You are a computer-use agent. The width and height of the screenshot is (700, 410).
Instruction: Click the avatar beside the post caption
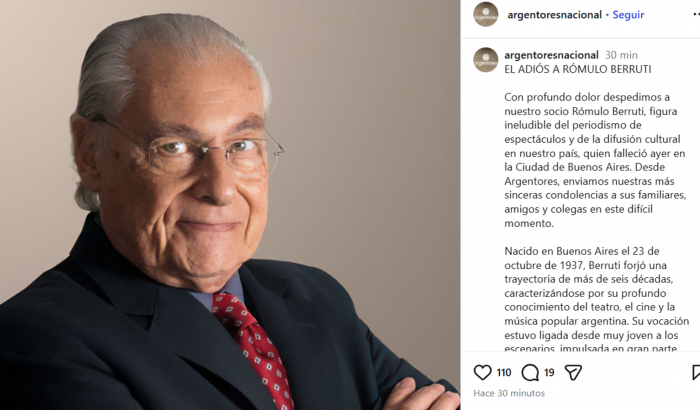pyautogui.click(x=486, y=60)
